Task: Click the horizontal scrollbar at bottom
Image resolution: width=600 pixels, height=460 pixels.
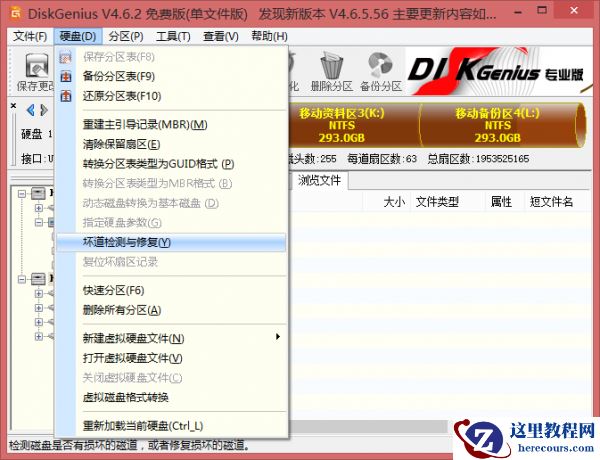Action: coord(367,426)
